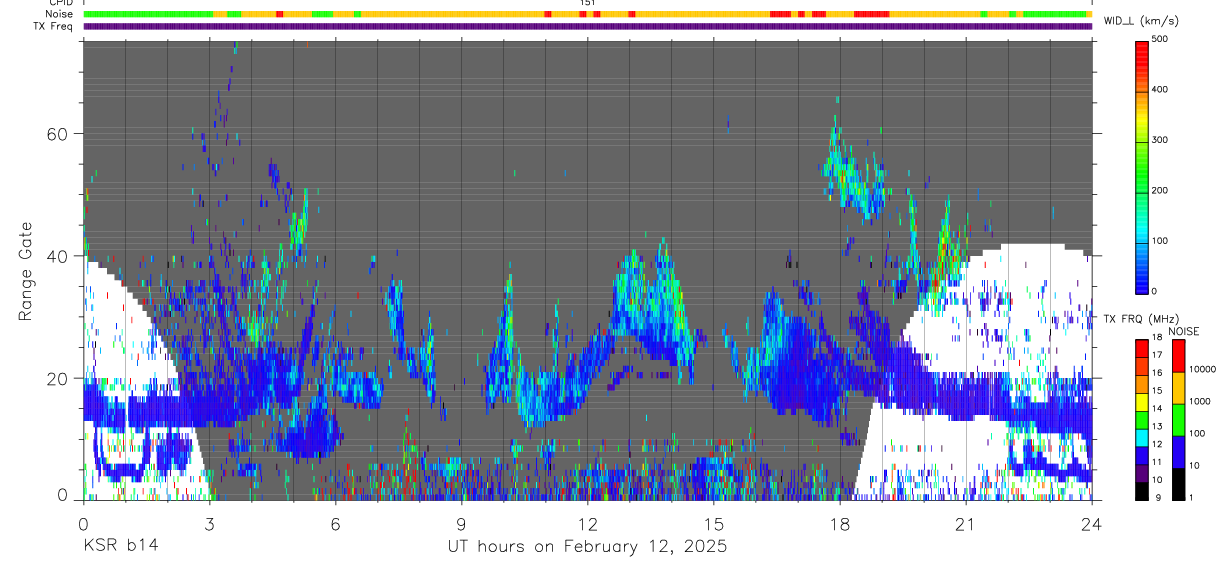Click the '21' tick on the UT hours axis
The image size is (1228, 567).
coord(965,523)
